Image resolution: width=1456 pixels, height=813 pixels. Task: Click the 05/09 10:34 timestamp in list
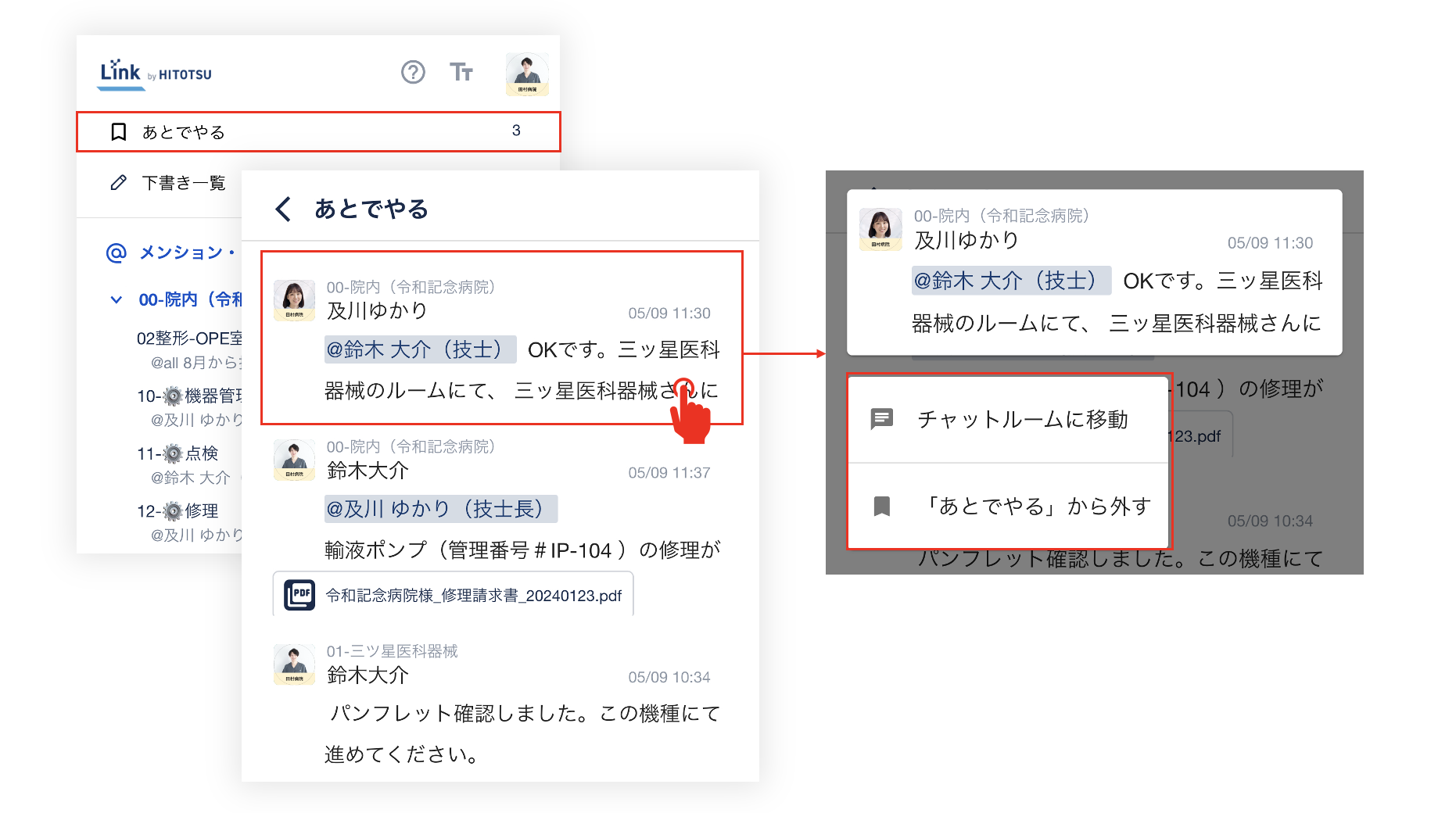click(x=669, y=678)
